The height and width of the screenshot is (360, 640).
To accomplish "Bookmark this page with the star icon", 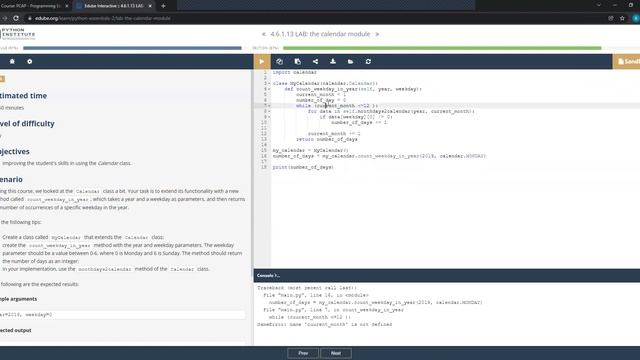I will coord(622,18).
